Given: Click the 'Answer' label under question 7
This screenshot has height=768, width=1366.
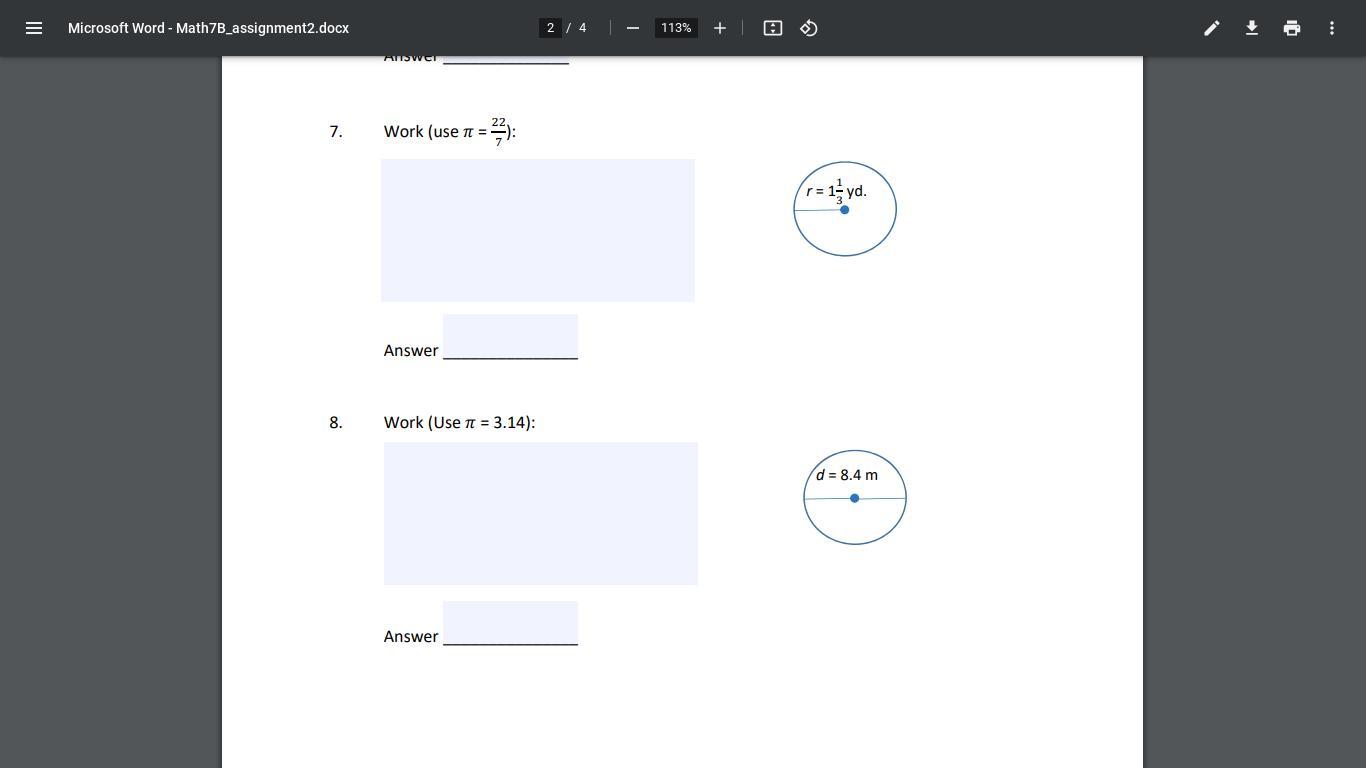Looking at the screenshot, I should tap(411, 351).
